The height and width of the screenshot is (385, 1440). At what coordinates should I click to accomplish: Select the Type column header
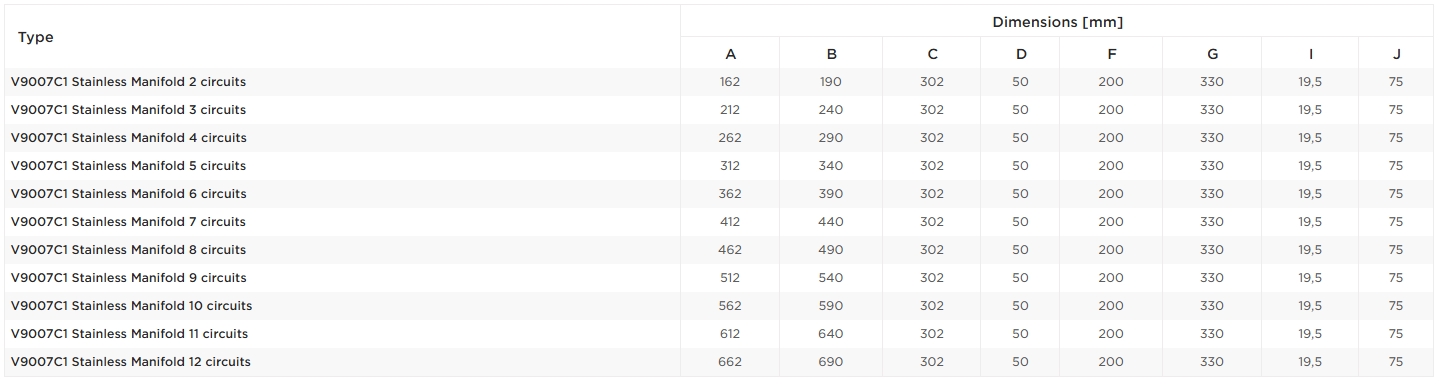coord(36,37)
